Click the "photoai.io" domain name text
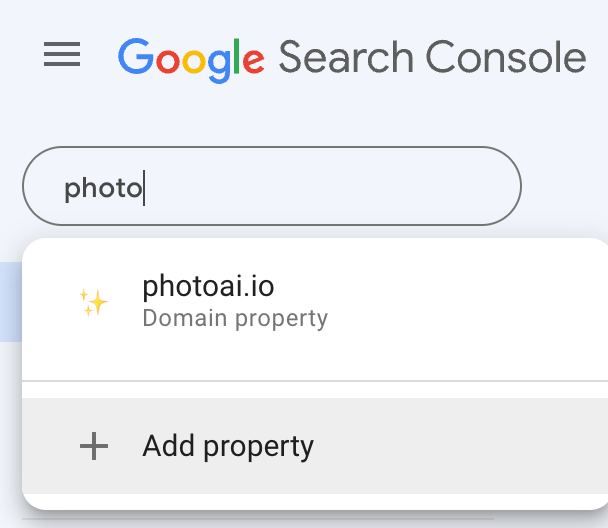Image resolution: width=608 pixels, height=528 pixels. click(x=208, y=286)
